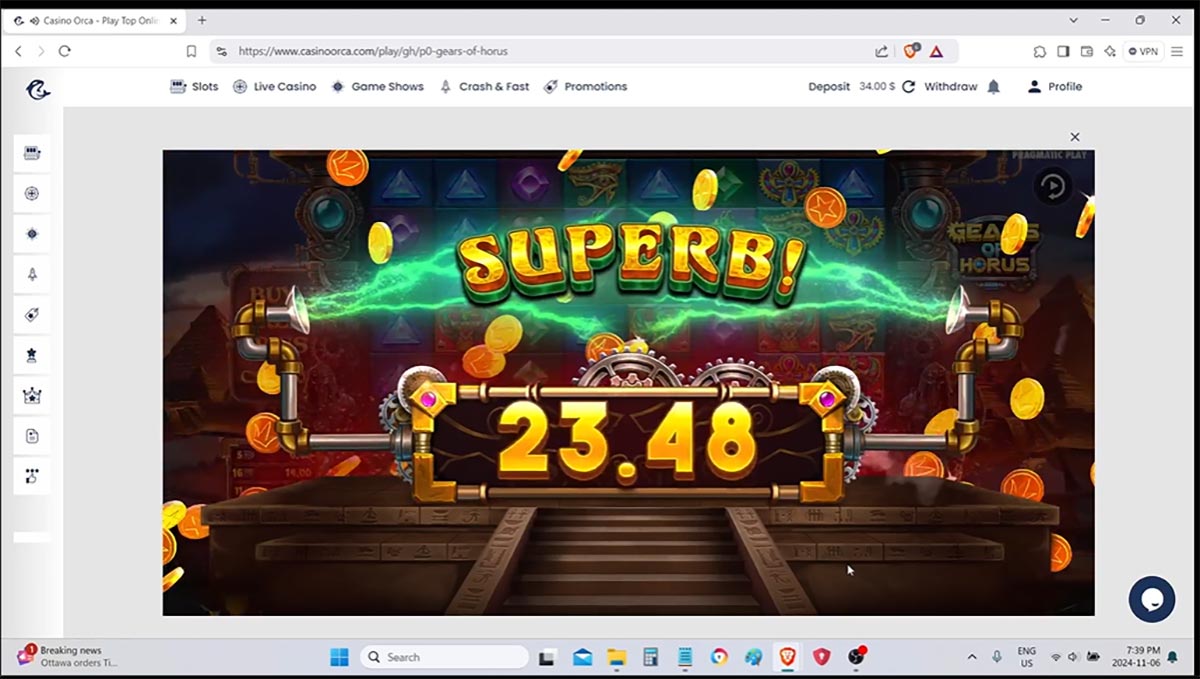The width and height of the screenshot is (1200, 679).
Task: Open the Slots menu item
Action: point(194,87)
